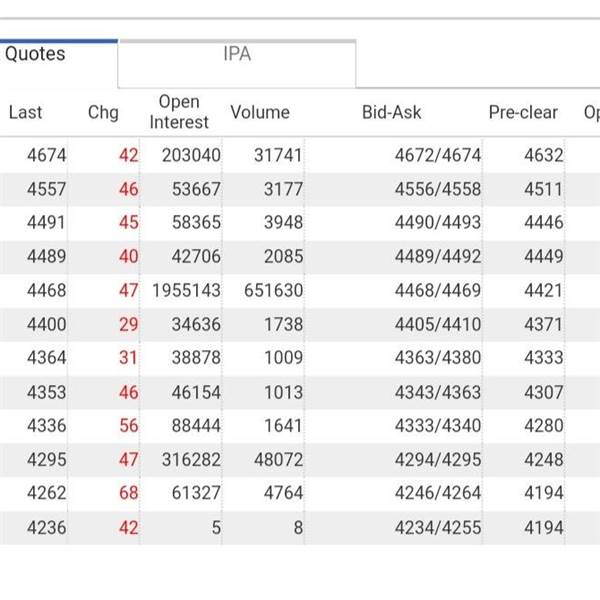Click volume value 31741
Image resolution: width=600 pixels, height=600 pixels.
coord(278,155)
